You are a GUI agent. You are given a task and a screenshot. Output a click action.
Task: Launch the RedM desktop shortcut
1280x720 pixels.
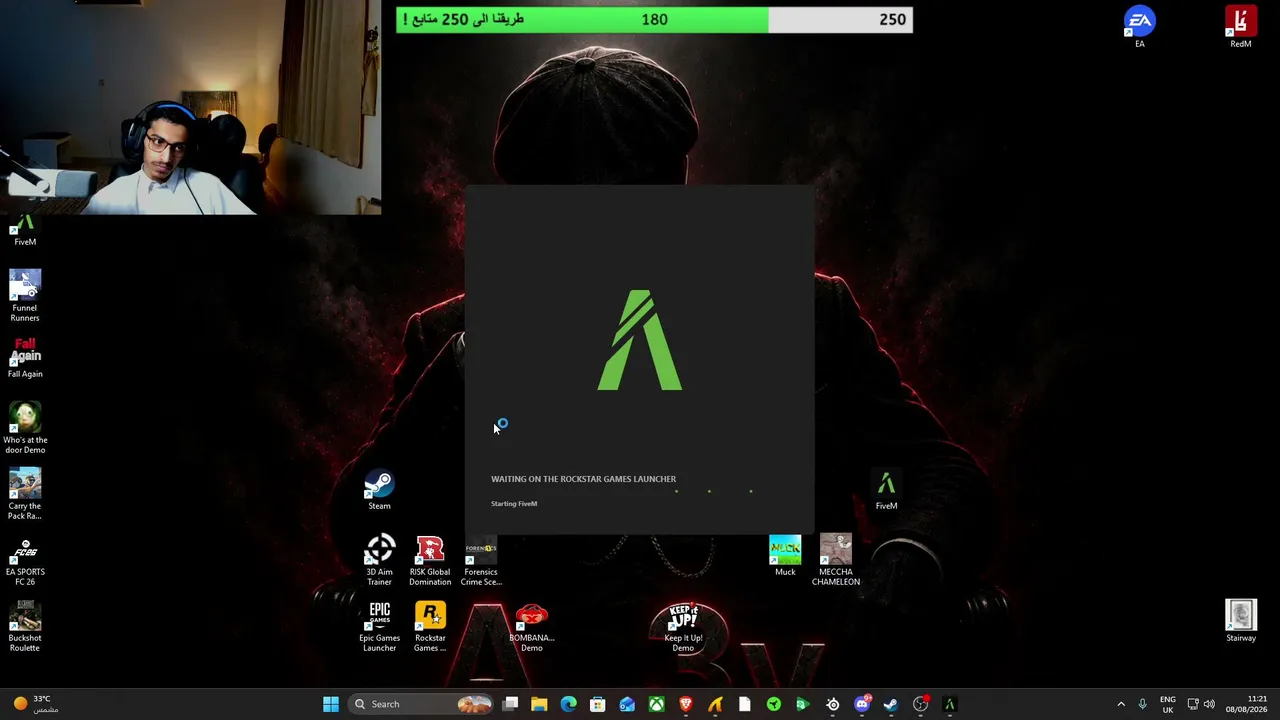tap(1241, 27)
